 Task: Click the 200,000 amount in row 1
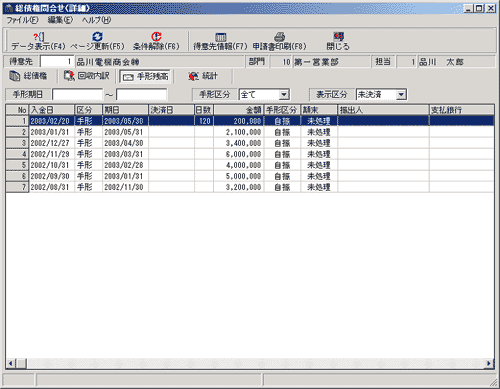coord(238,121)
